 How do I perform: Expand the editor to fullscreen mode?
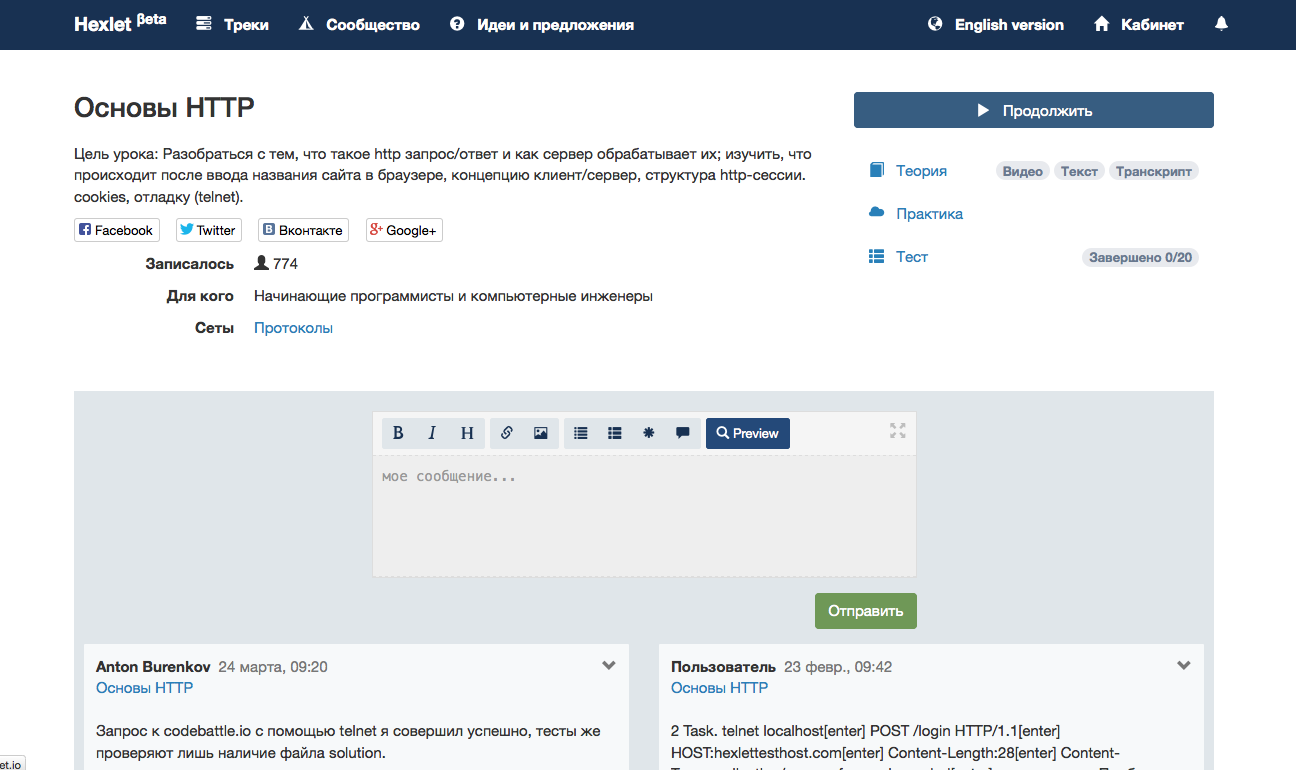(x=896, y=432)
